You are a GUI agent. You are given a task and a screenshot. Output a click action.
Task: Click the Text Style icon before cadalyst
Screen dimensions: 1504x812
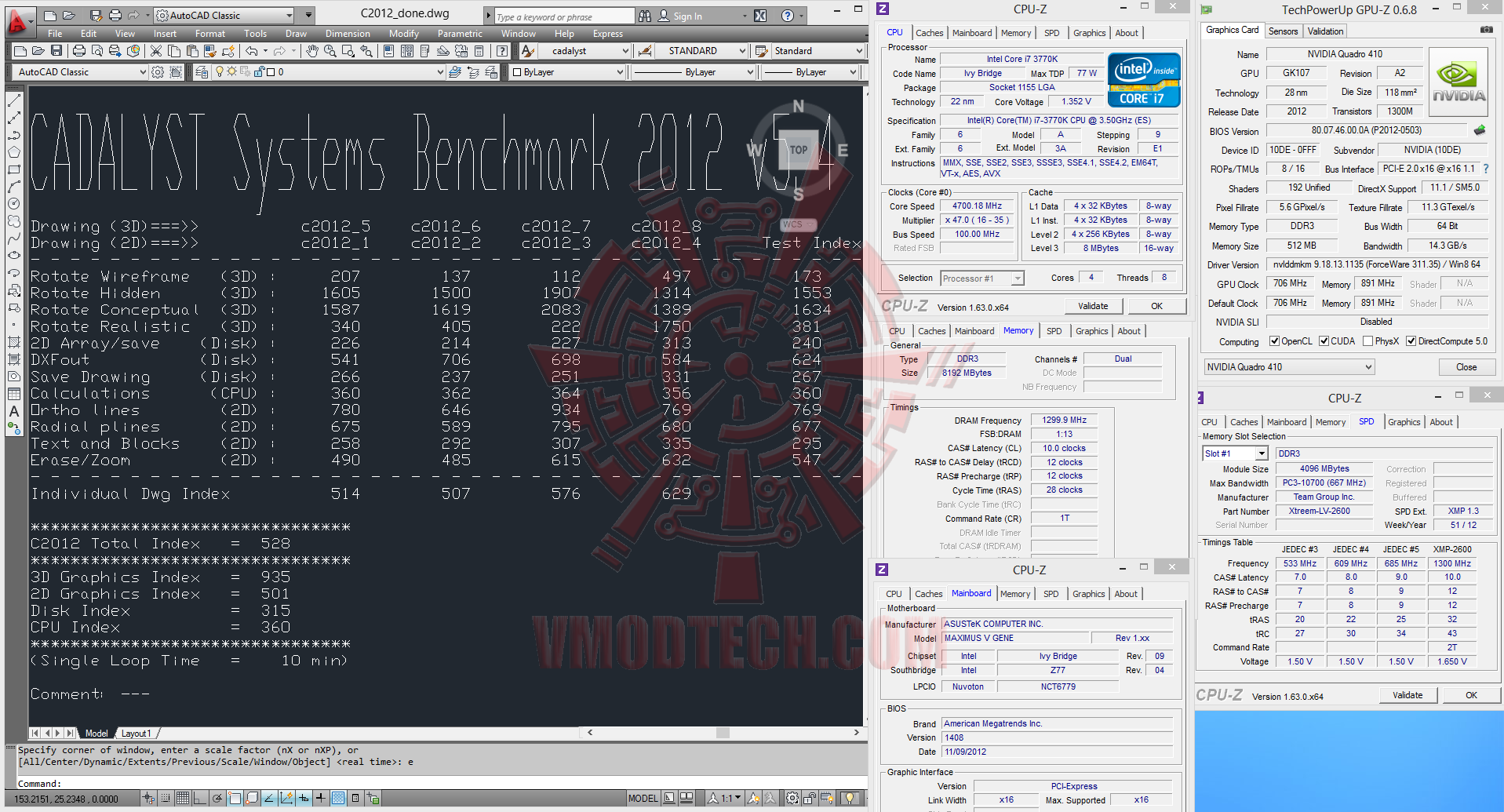528,51
